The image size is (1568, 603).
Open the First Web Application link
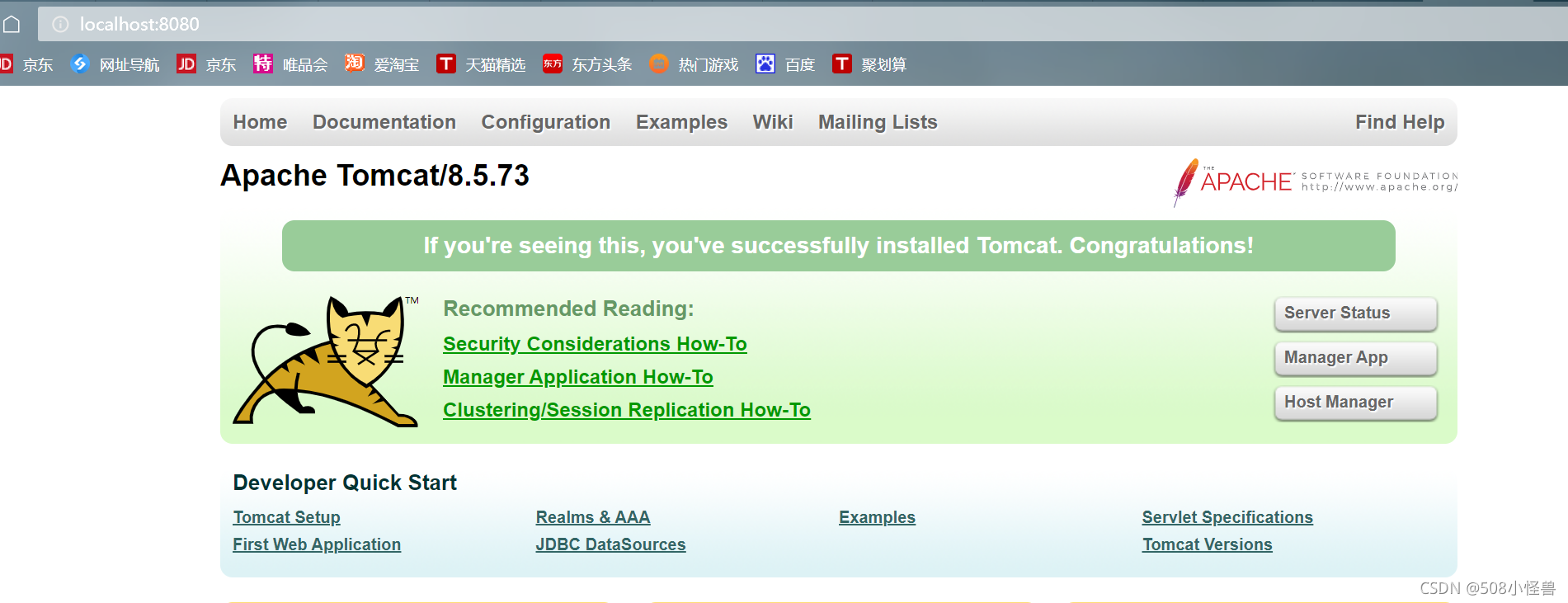[317, 544]
